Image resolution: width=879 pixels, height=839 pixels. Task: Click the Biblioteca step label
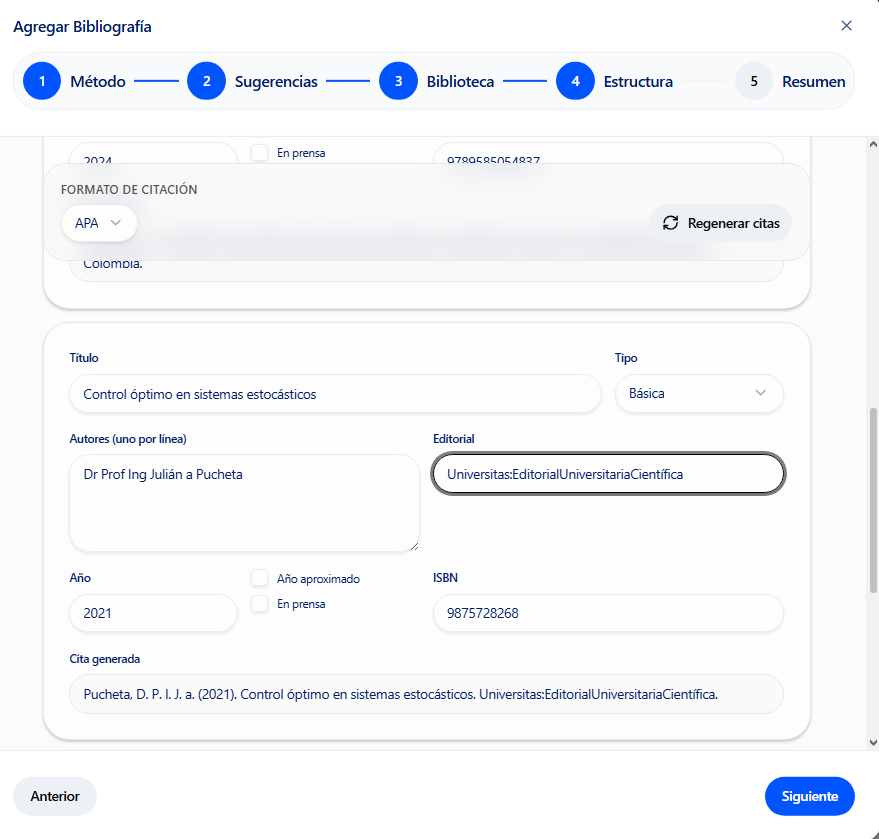(x=460, y=82)
